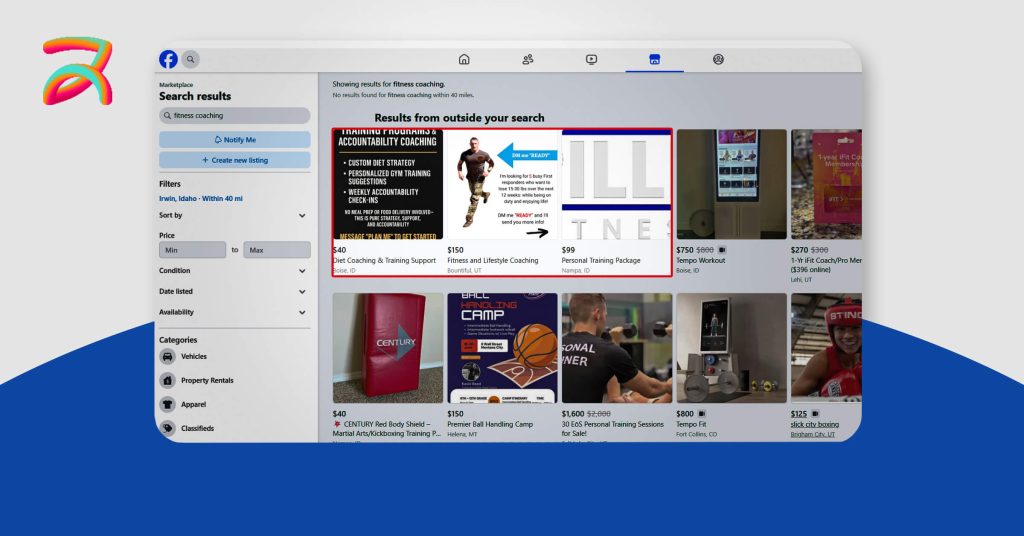Click 'Fitness and Lifestyle Coaching' title

(x=492, y=260)
